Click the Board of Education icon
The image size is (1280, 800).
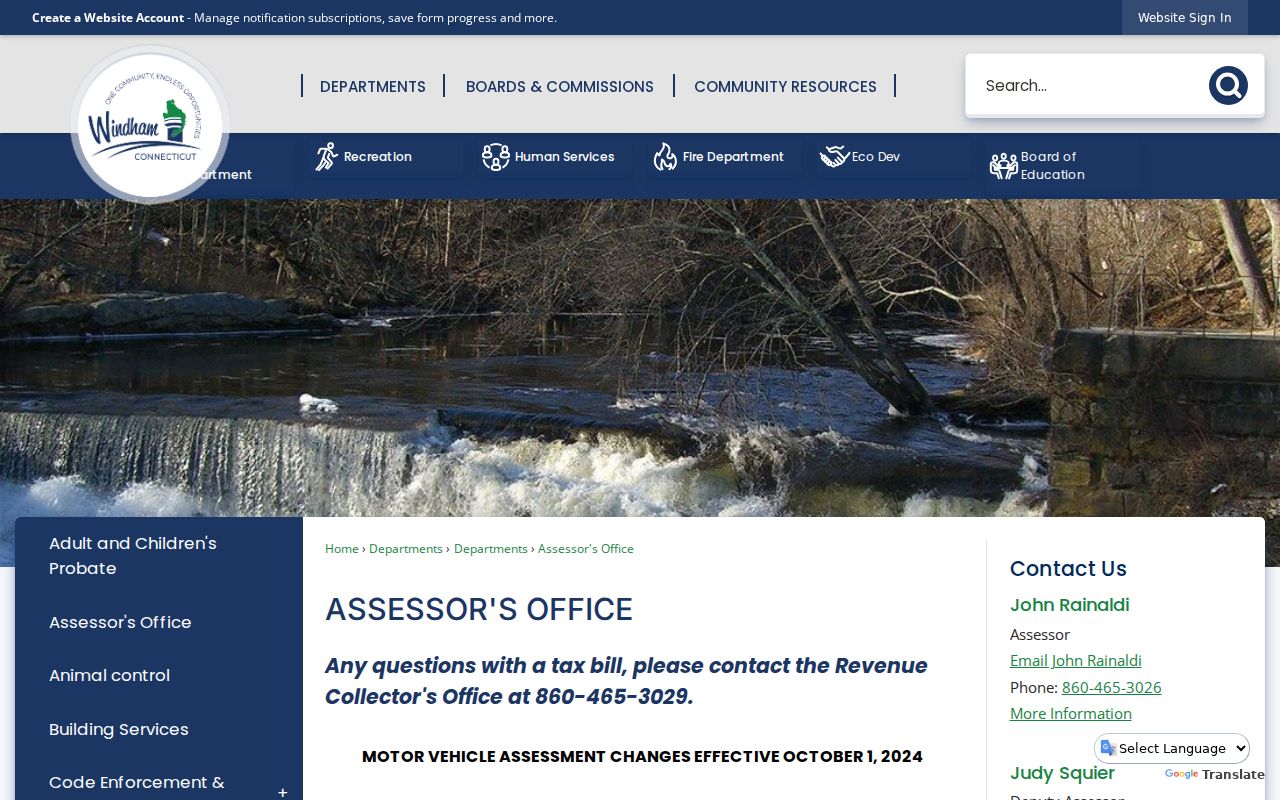1003,166
